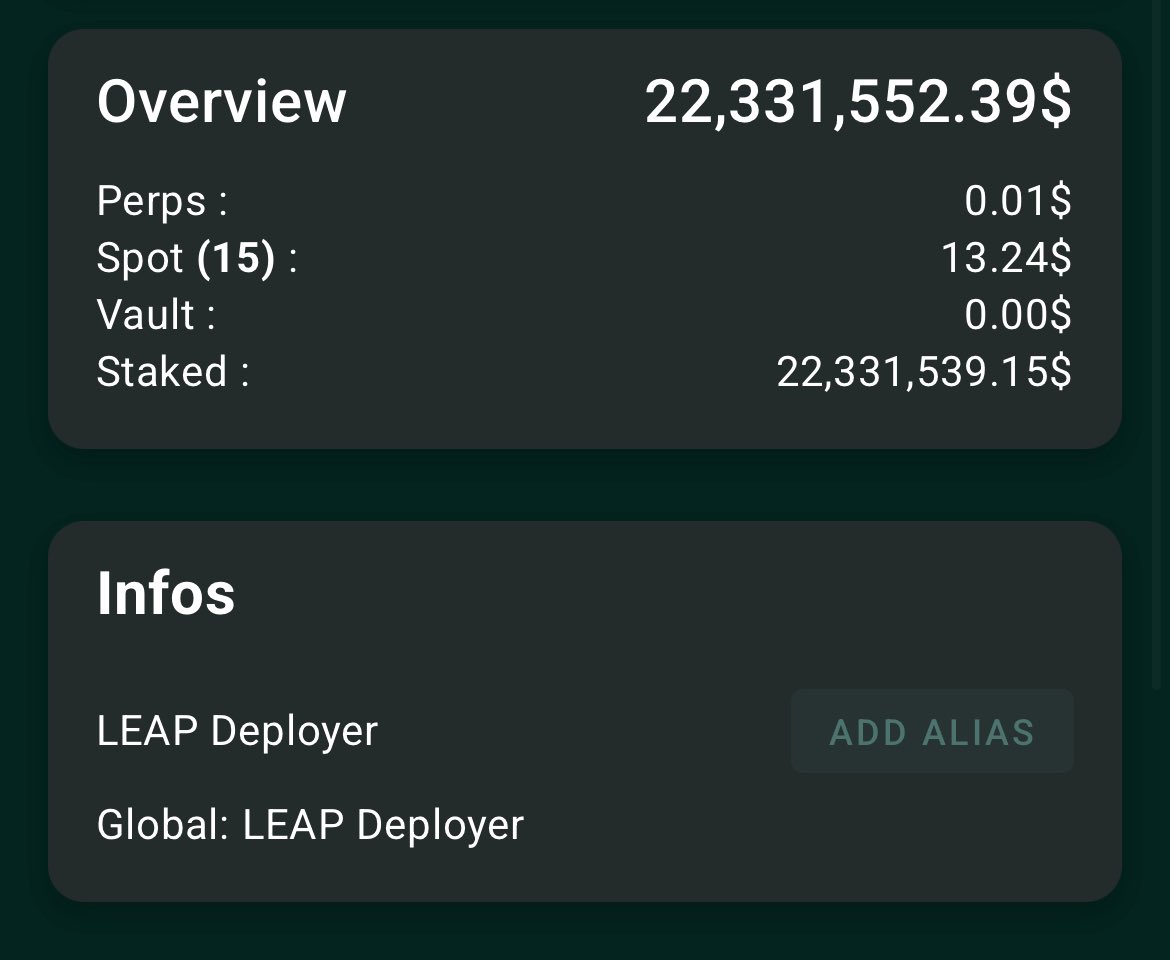Click the dollar sign of total balance
The height and width of the screenshot is (960, 1170).
click(1056, 102)
